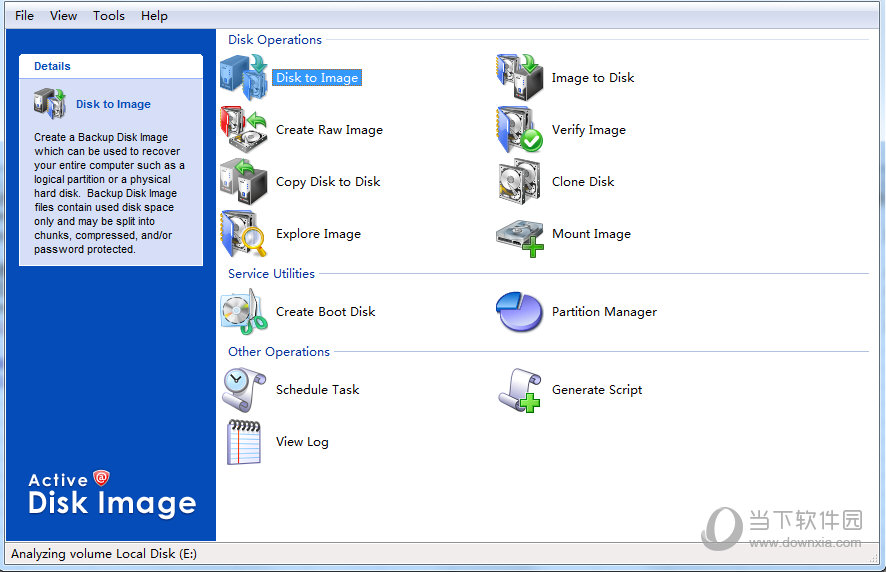Click the 'Create a Backup Disk Image' description text

point(109,193)
